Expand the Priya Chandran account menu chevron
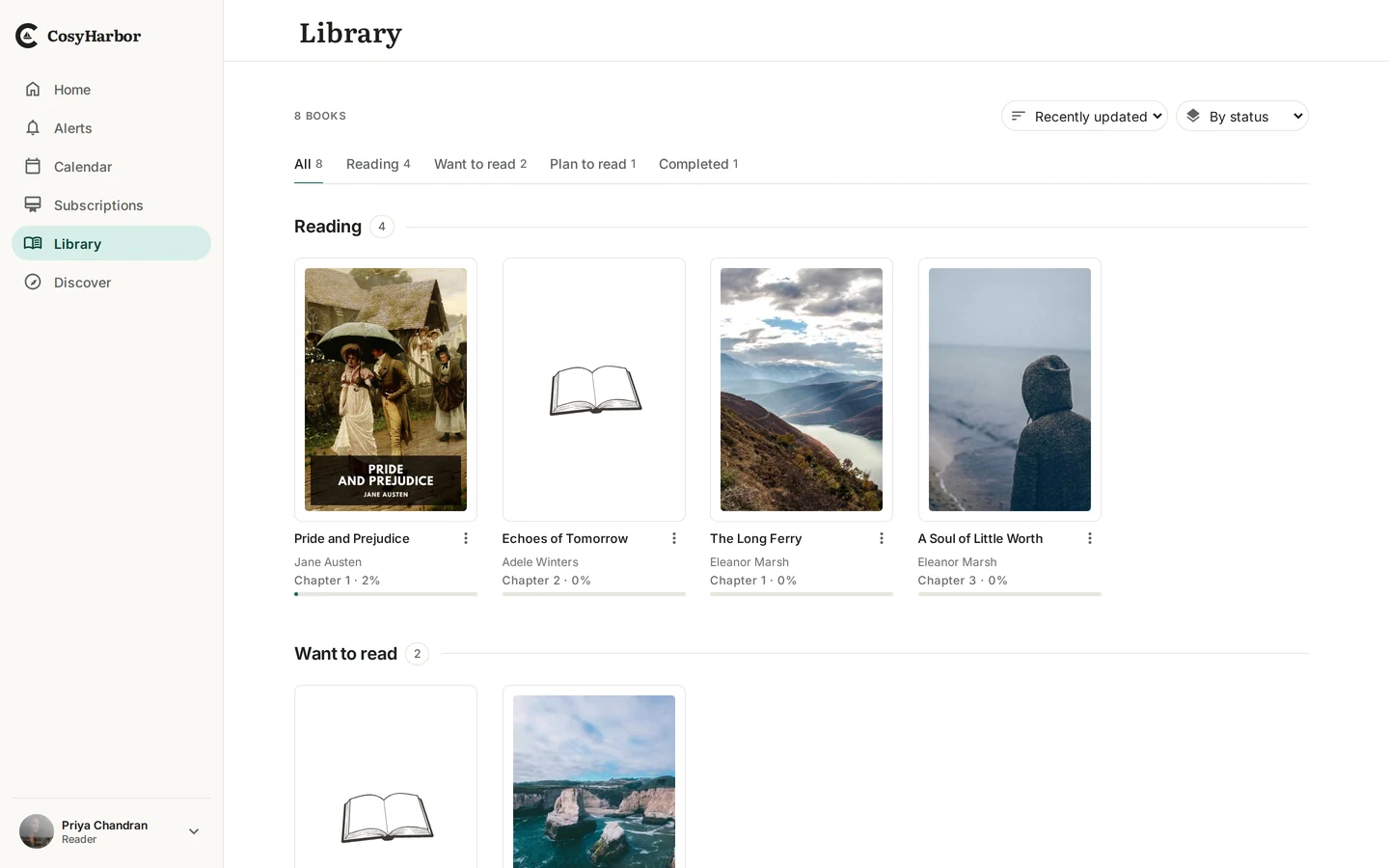The image size is (1389, 868). pos(194,831)
